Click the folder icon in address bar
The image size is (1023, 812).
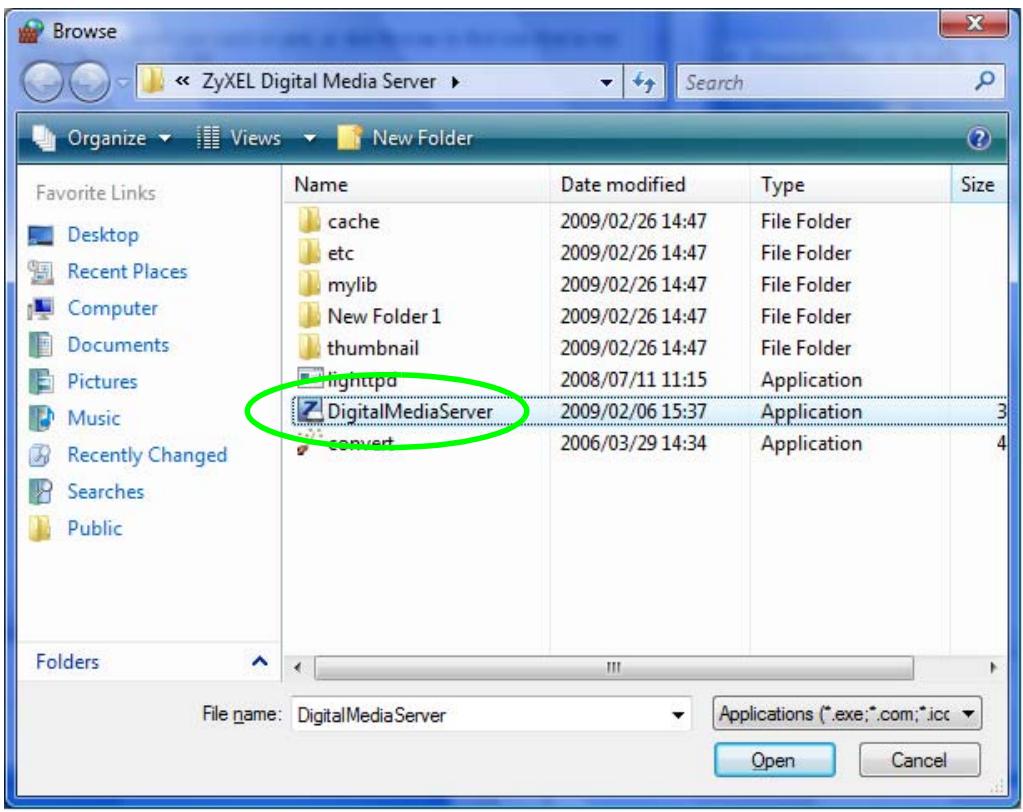152,82
